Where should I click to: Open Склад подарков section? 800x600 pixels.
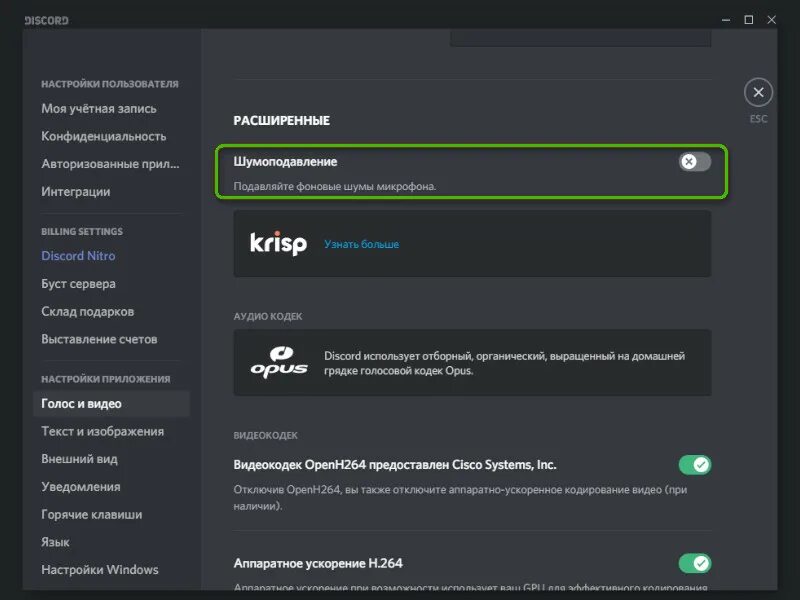87,311
